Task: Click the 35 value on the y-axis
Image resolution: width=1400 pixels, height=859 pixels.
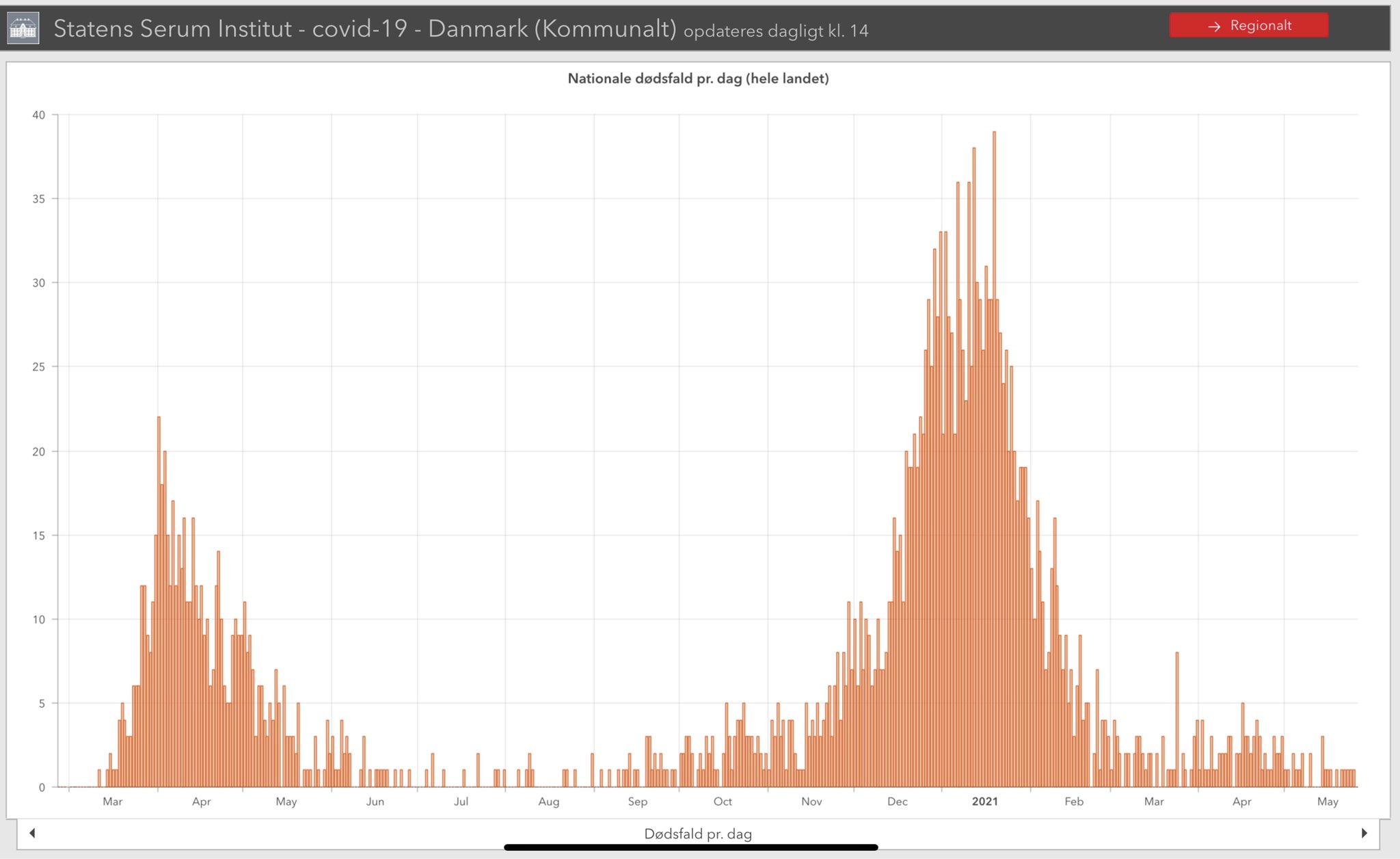Action: point(39,199)
